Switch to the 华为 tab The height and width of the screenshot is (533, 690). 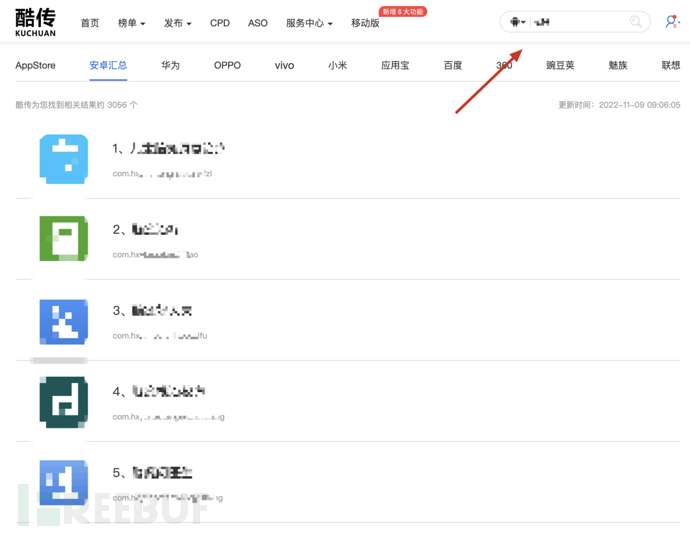pyautogui.click(x=170, y=65)
